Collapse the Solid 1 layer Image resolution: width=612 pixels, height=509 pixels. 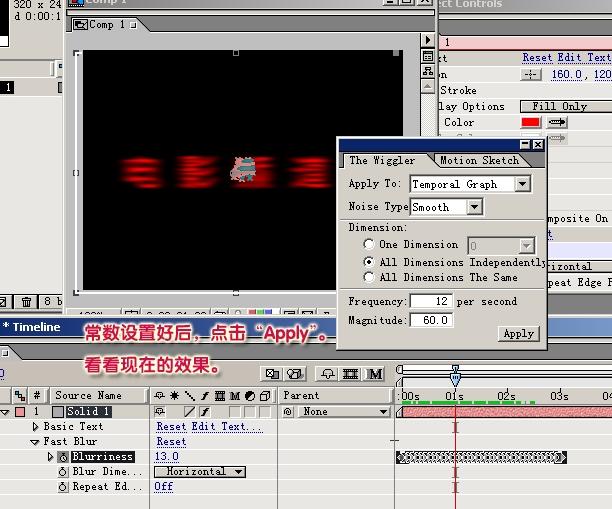[x=5, y=412]
